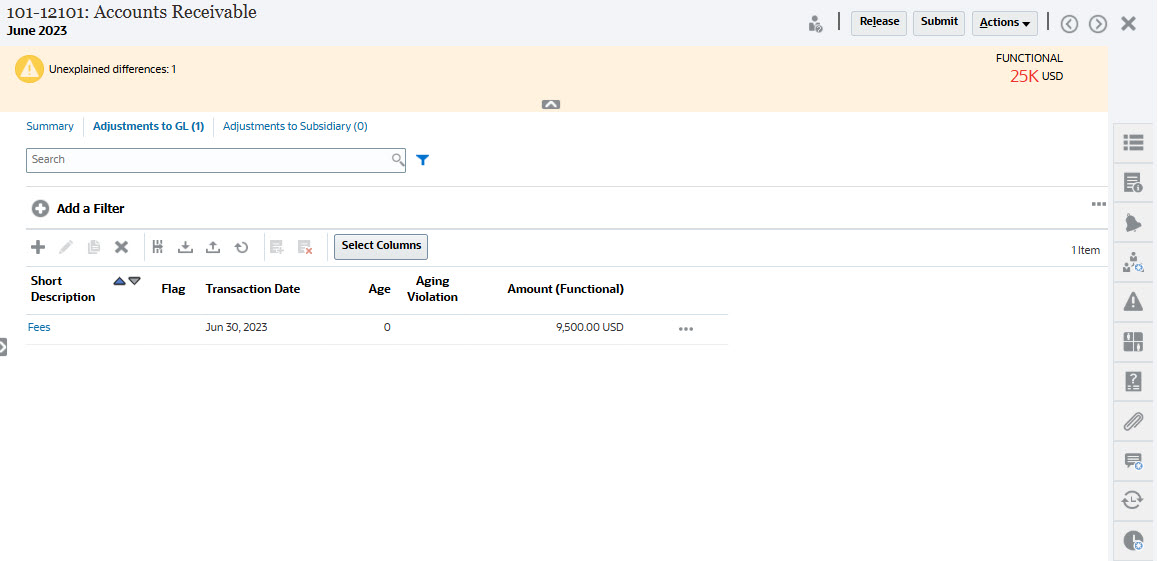Click the blue filter funnel icon
The width and height of the screenshot is (1158, 561).
(422, 159)
